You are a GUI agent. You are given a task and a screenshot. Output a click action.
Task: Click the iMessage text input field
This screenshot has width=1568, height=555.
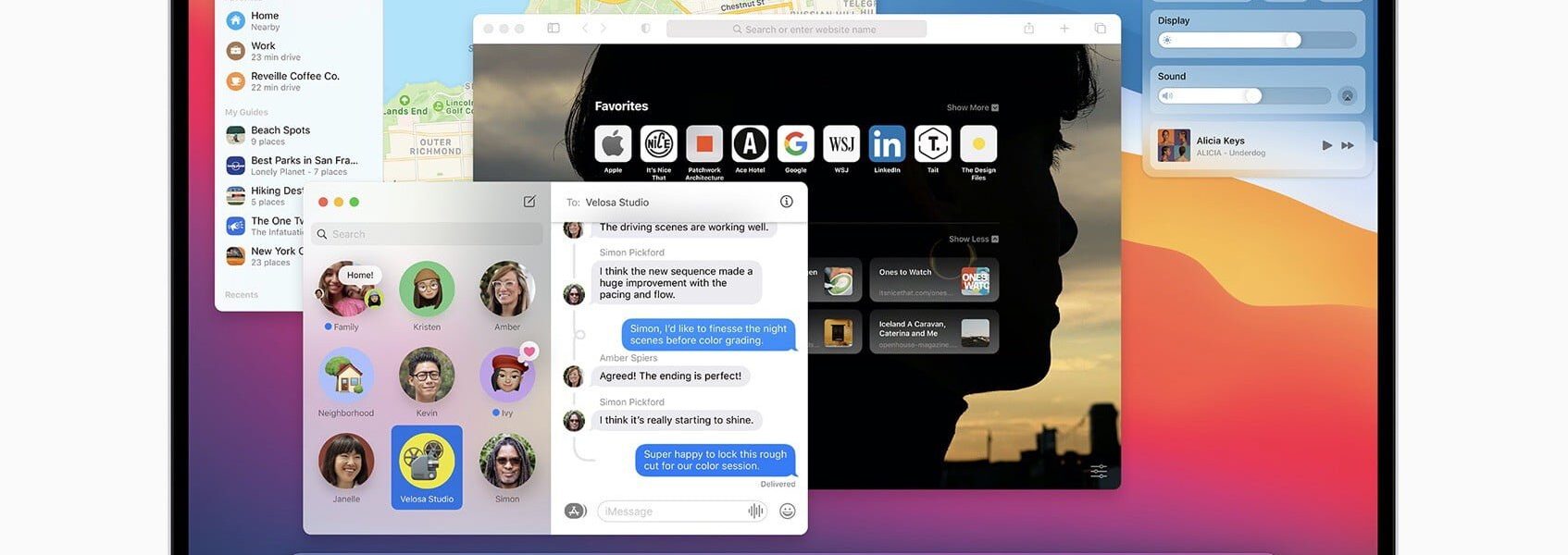(683, 511)
